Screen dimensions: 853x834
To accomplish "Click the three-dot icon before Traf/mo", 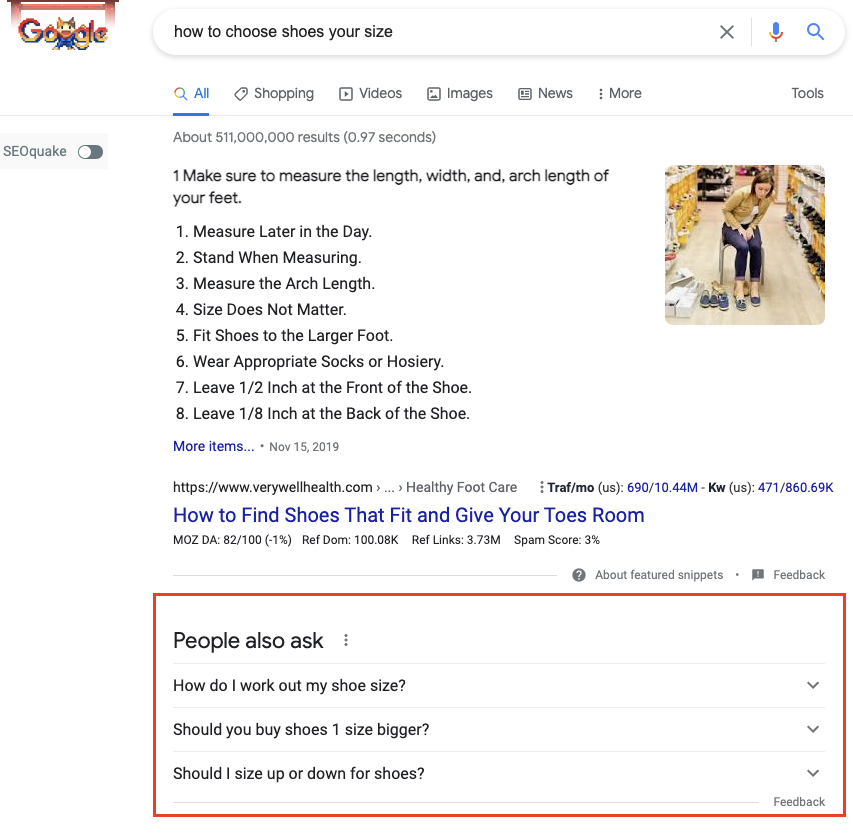I will (541, 487).
